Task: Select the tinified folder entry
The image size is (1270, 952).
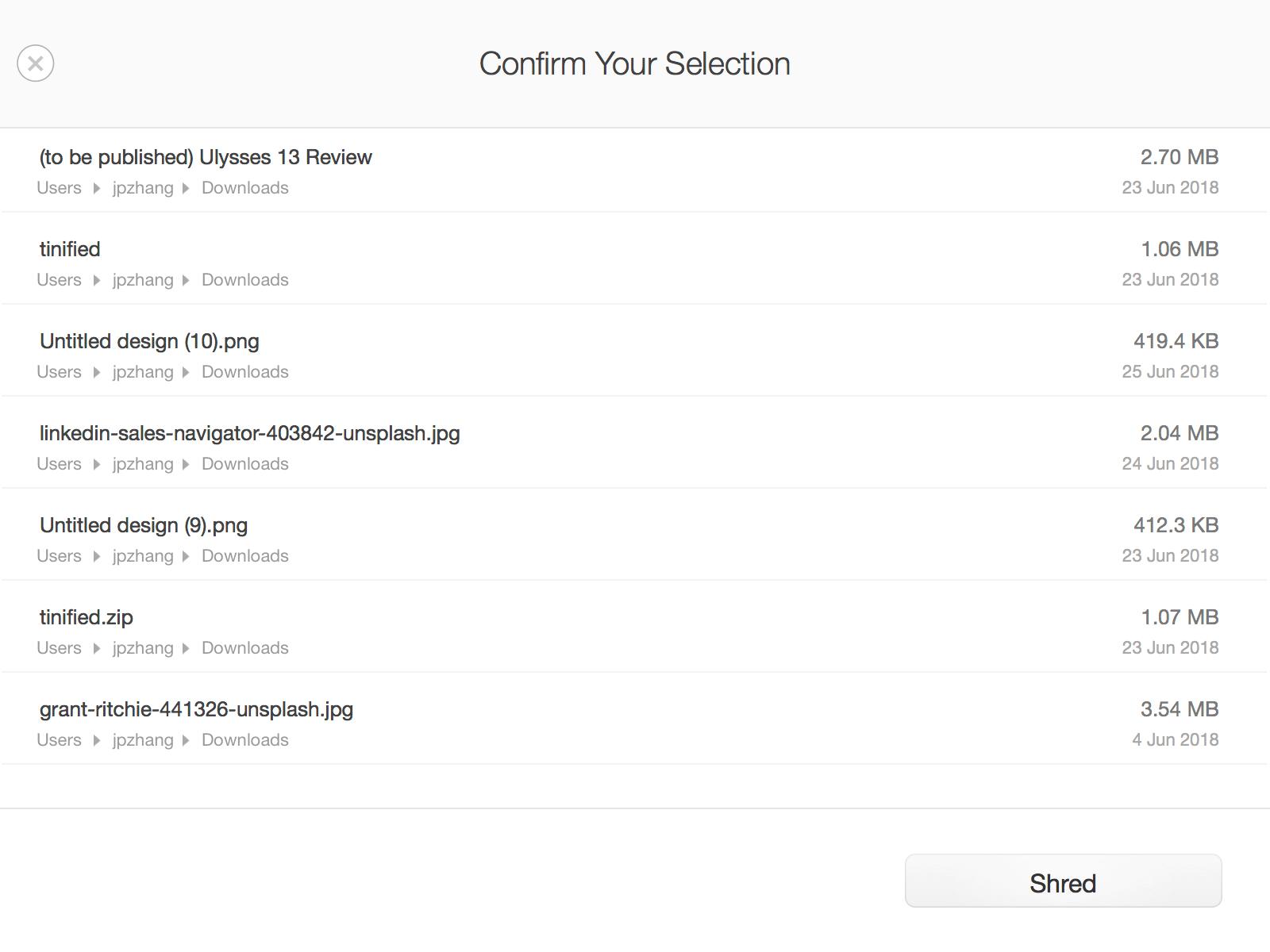Action: pos(635,263)
